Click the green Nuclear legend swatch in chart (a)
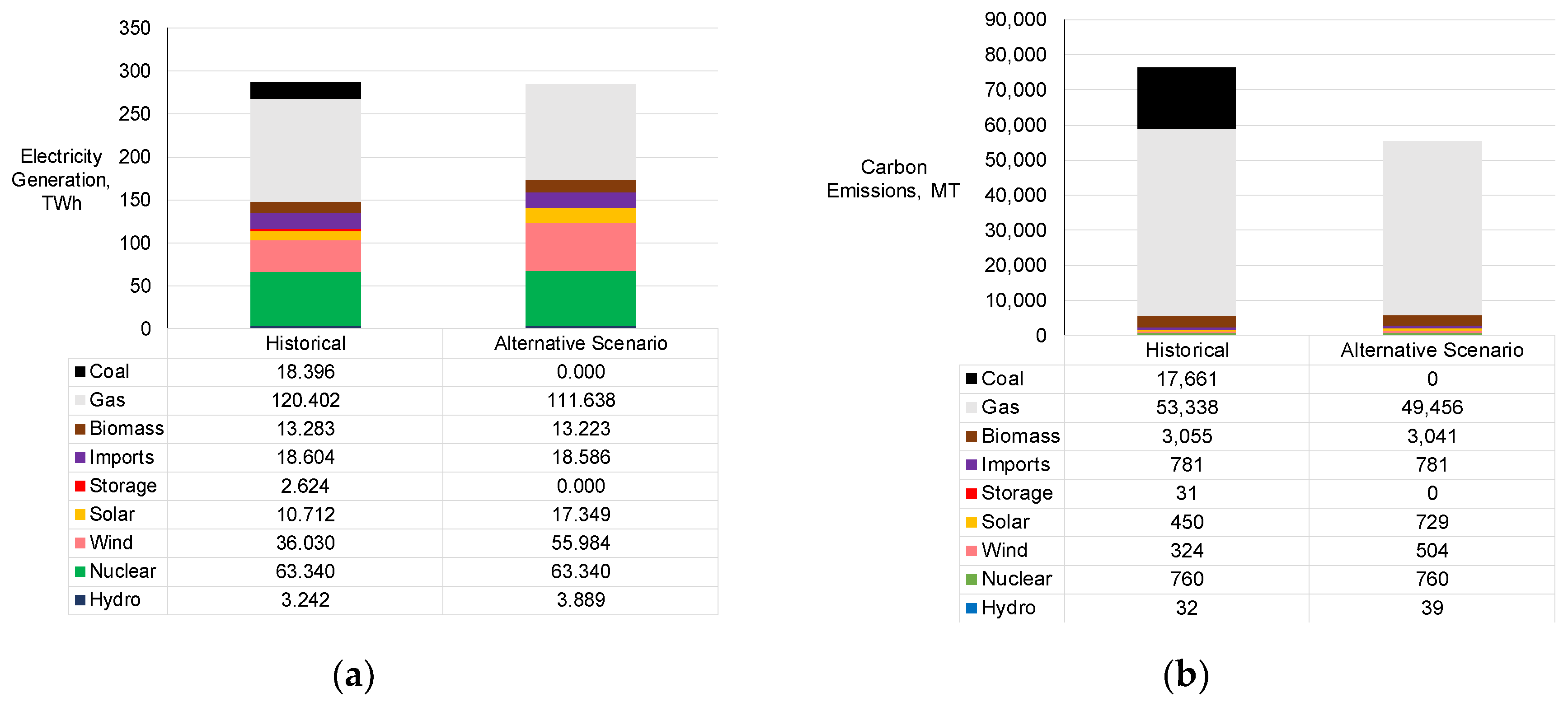Viewport: 1568px width, 702px height. pyautogui.click(x=80, y=571)
